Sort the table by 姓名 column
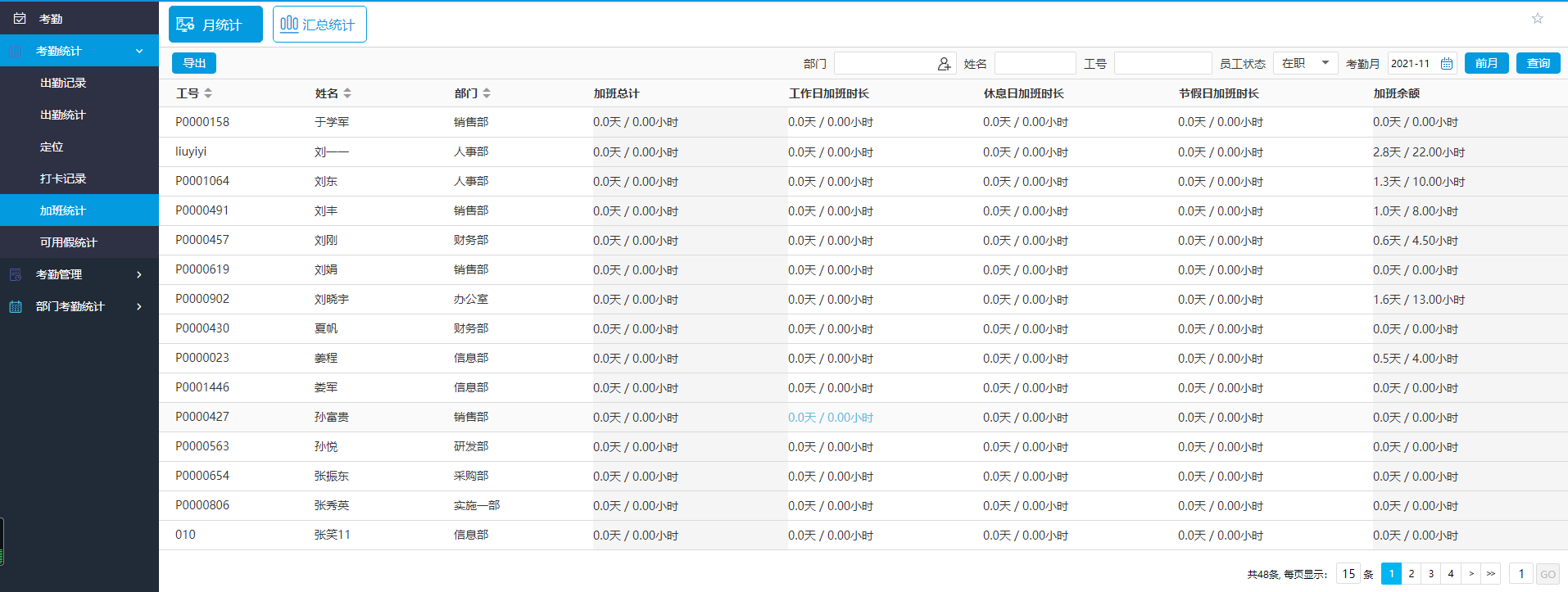The height and width of the screenshot is (592, 1568). point(347,93)
